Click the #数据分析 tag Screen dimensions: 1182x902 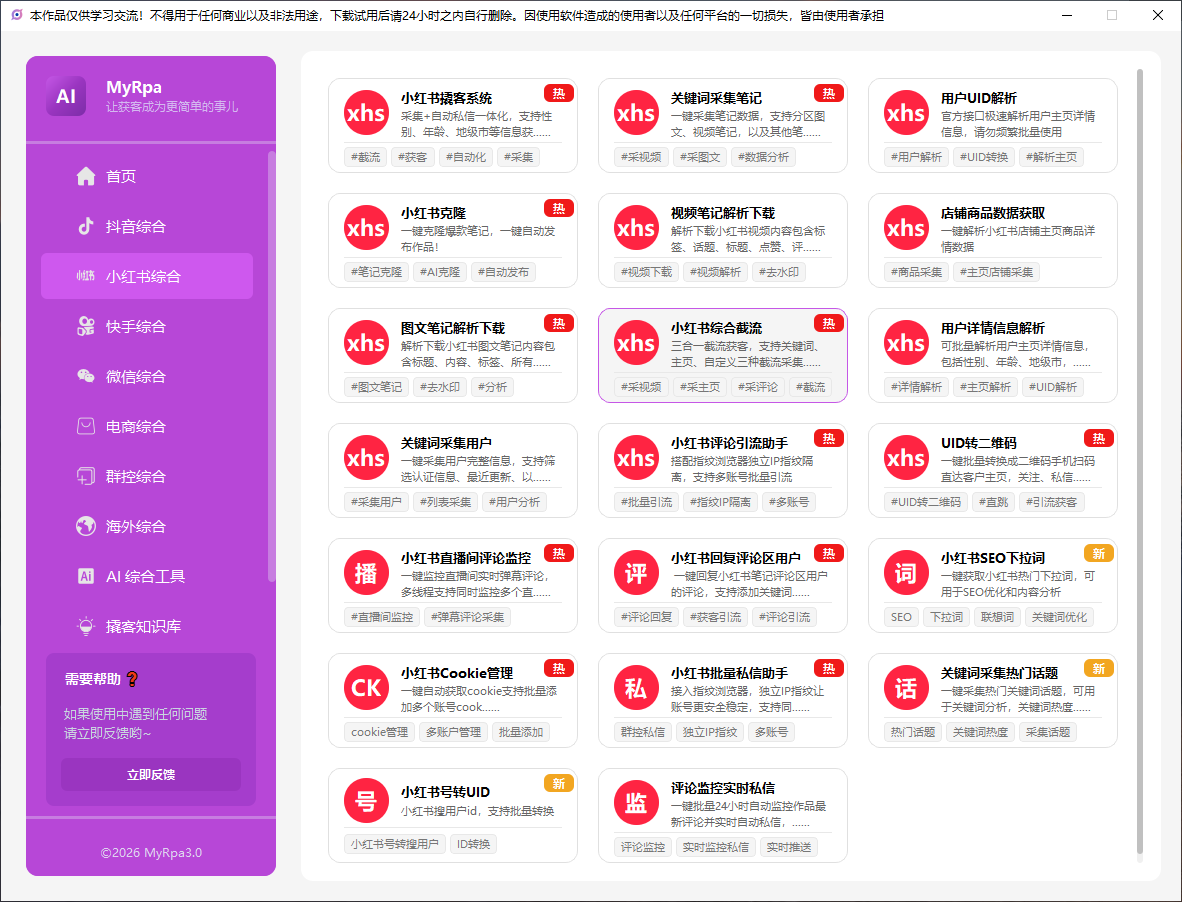click(x=764, y=157)
